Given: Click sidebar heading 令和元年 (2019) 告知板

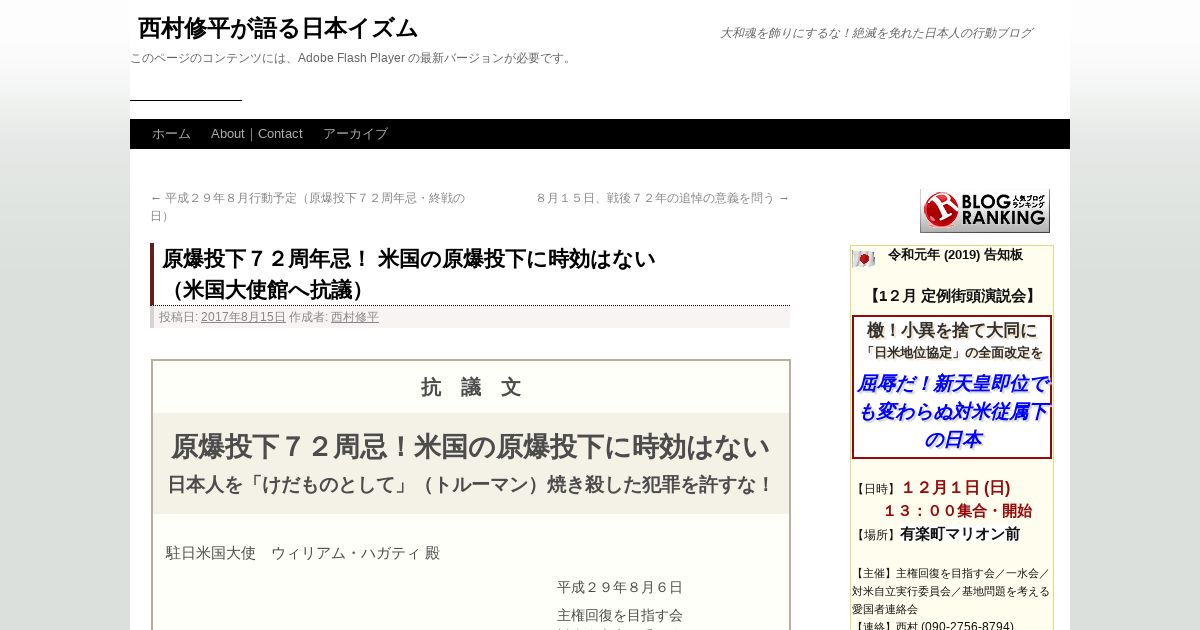Looking at the screenshot, I should pyautogui.click(x=955, y=255).
